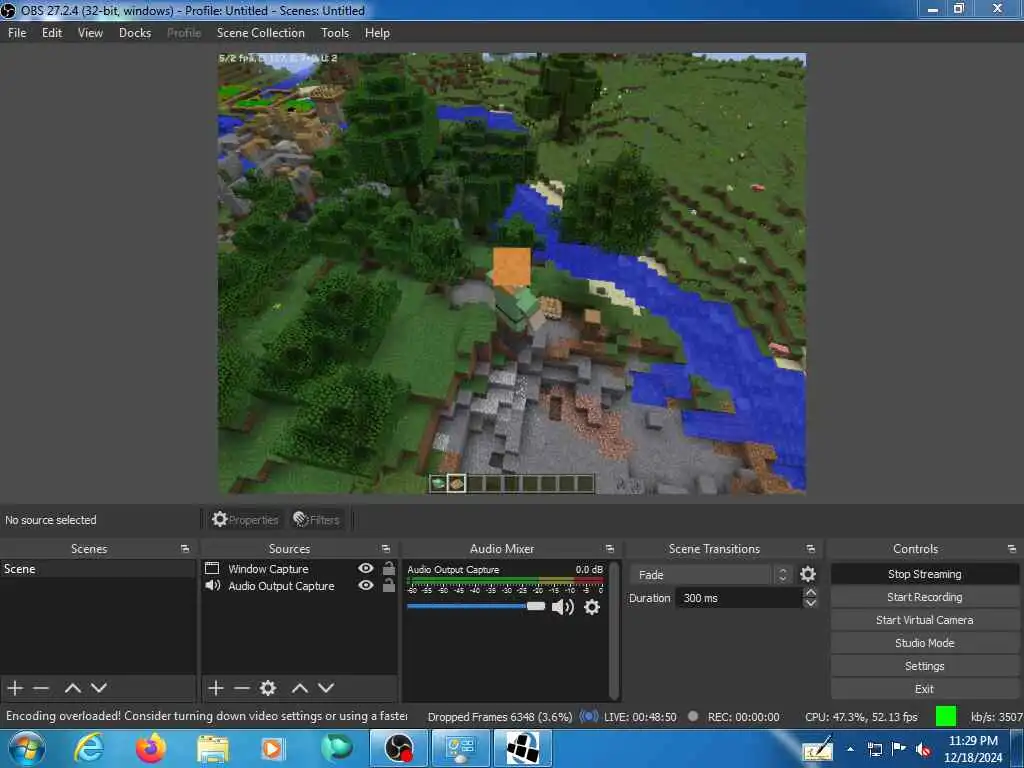The height and width of the screenshot is (768, 1024).
Task: Show hidden system tray icons arrow
Action: [x=850, y=749]
